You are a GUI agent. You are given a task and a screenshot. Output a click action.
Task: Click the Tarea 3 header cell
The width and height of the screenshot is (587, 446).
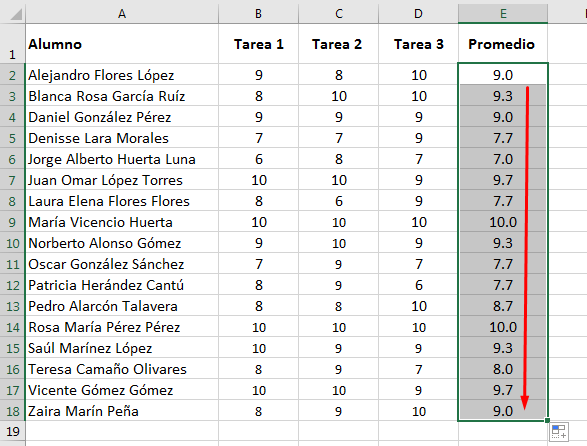pos(418,44)
